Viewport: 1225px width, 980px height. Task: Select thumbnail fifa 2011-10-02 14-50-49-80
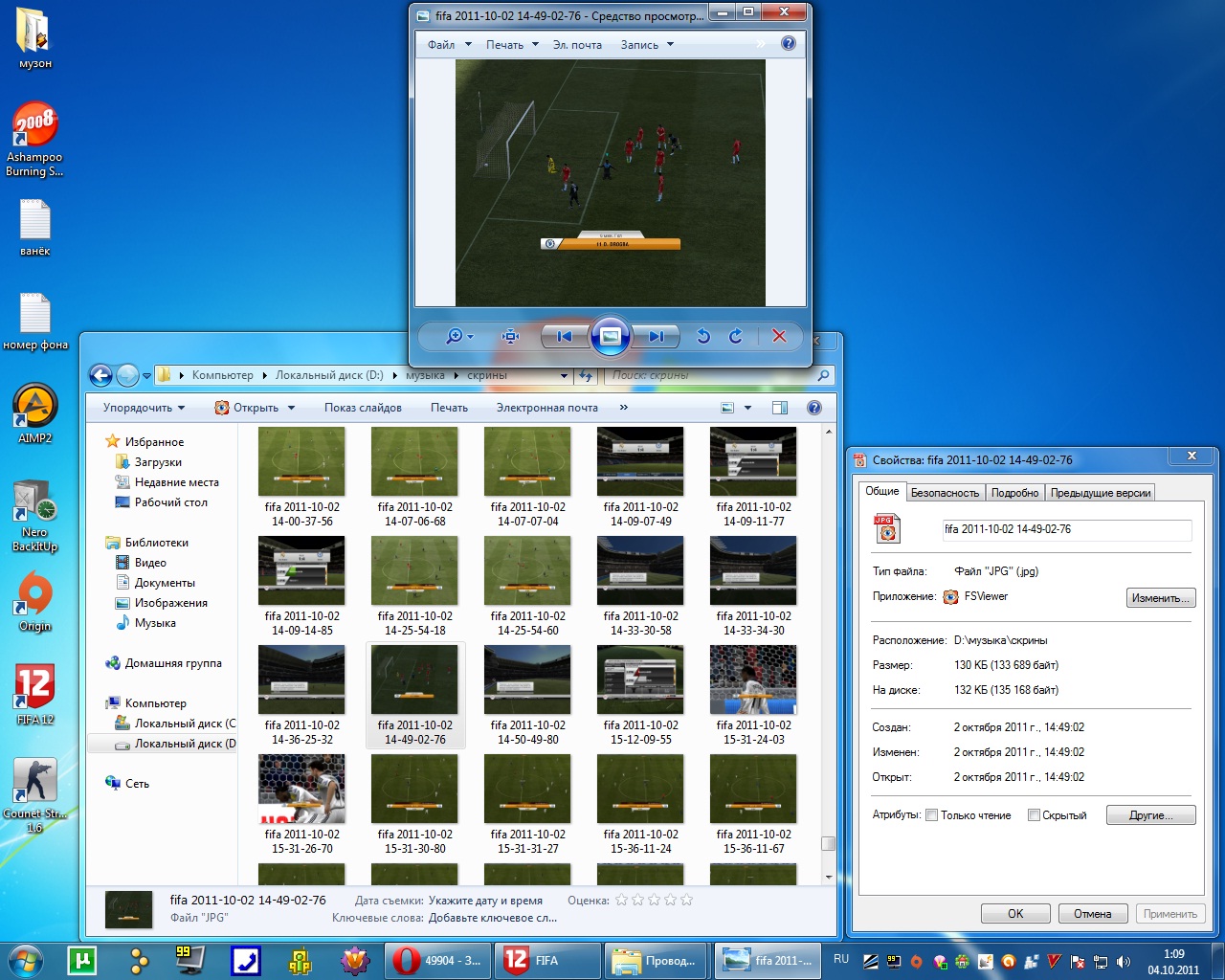coord(527,696)
